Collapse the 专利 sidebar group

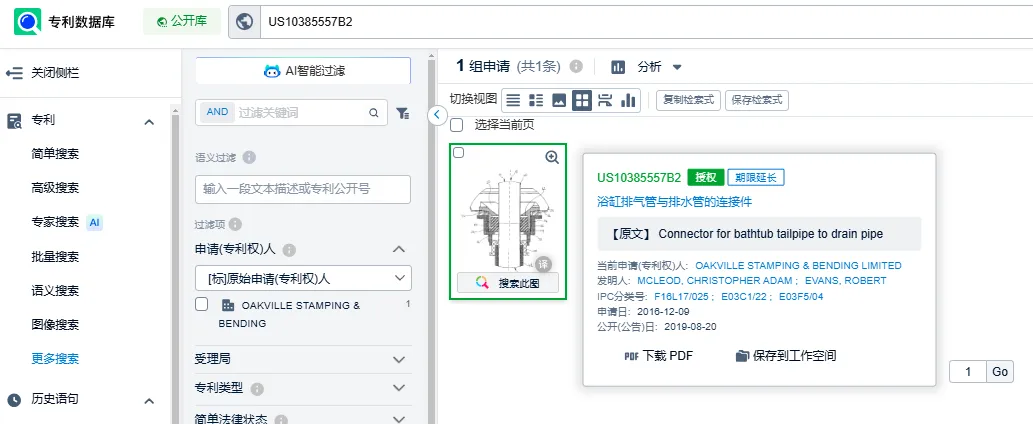coord(150,122)
